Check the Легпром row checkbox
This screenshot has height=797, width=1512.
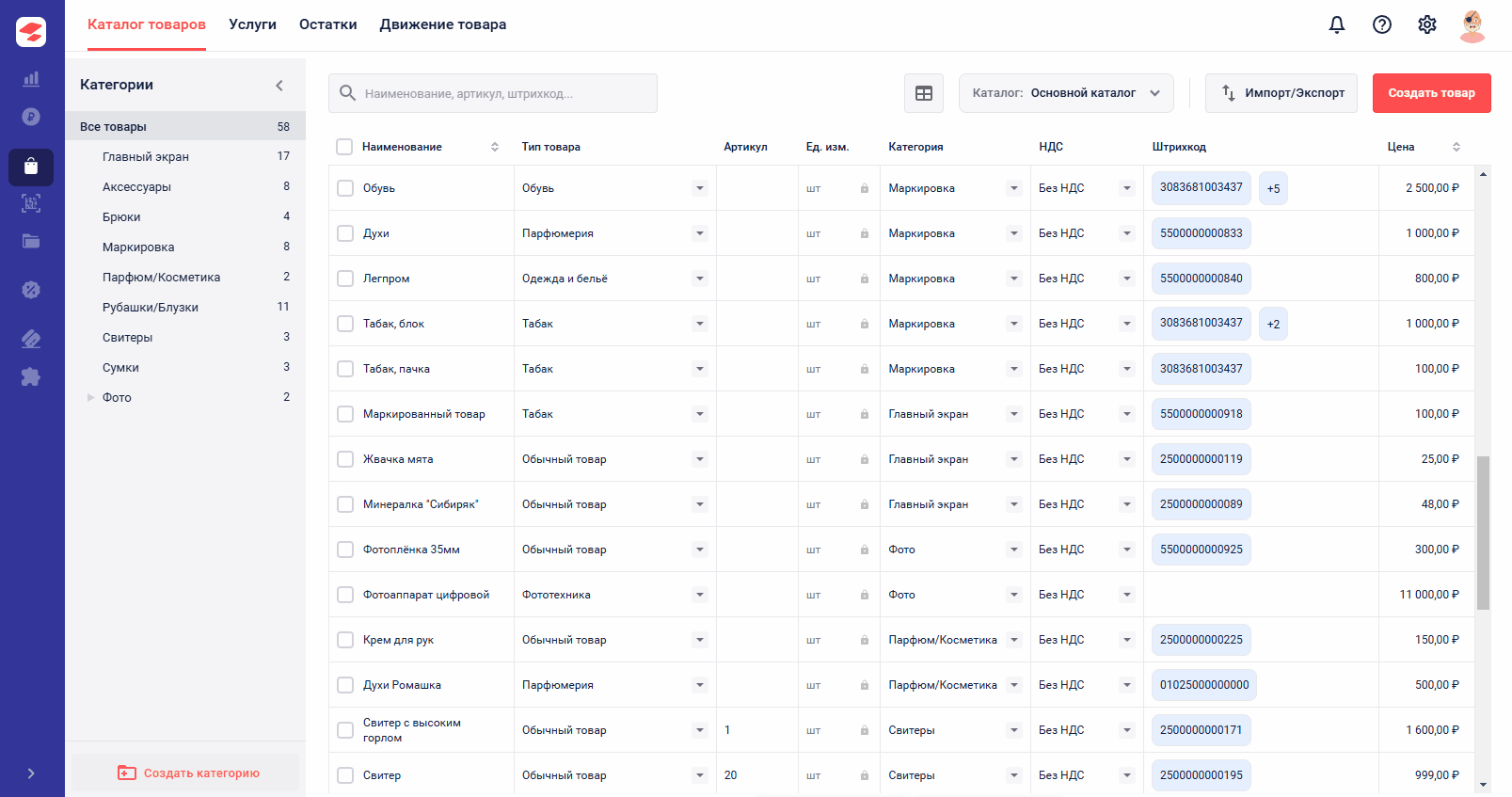[x=345, y=279]
